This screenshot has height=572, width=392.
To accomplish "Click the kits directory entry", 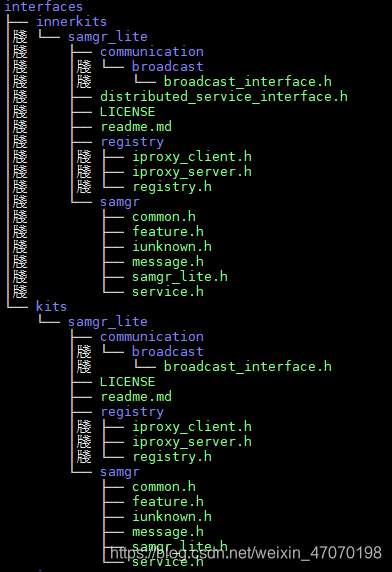I will coord(51,306).
